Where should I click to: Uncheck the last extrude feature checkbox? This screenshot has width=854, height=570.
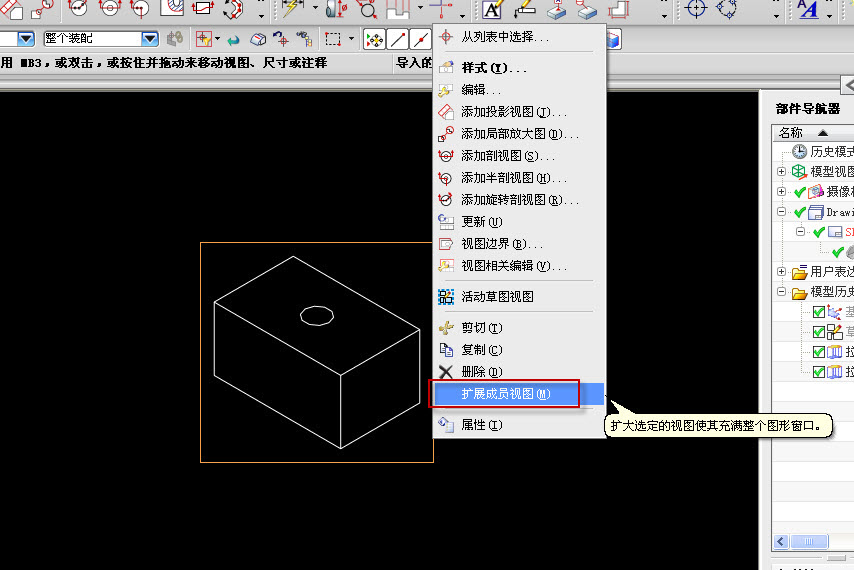point(818,372)
